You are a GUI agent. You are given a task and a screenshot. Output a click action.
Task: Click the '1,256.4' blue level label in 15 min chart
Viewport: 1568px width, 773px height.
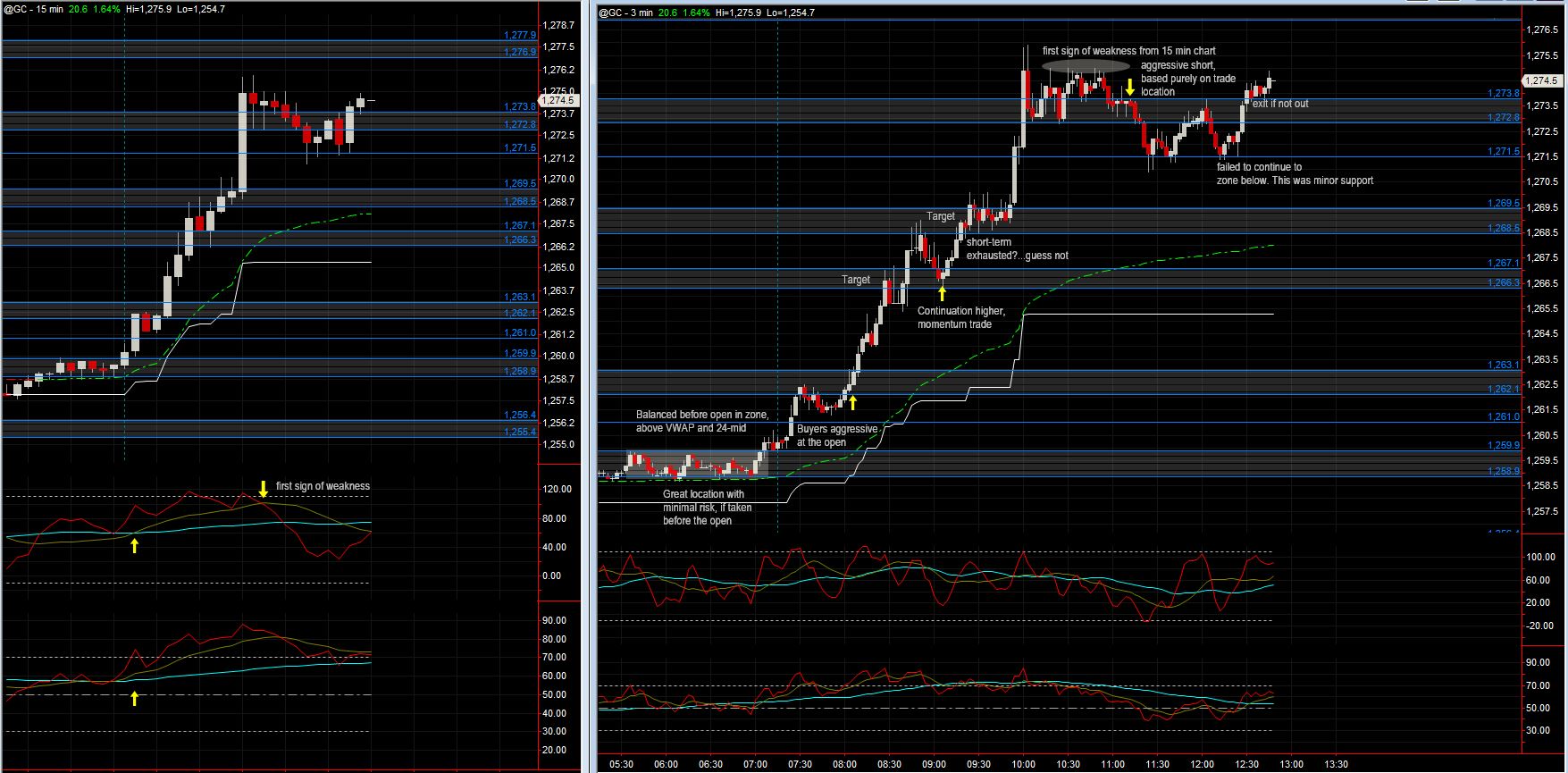point(520,415)
